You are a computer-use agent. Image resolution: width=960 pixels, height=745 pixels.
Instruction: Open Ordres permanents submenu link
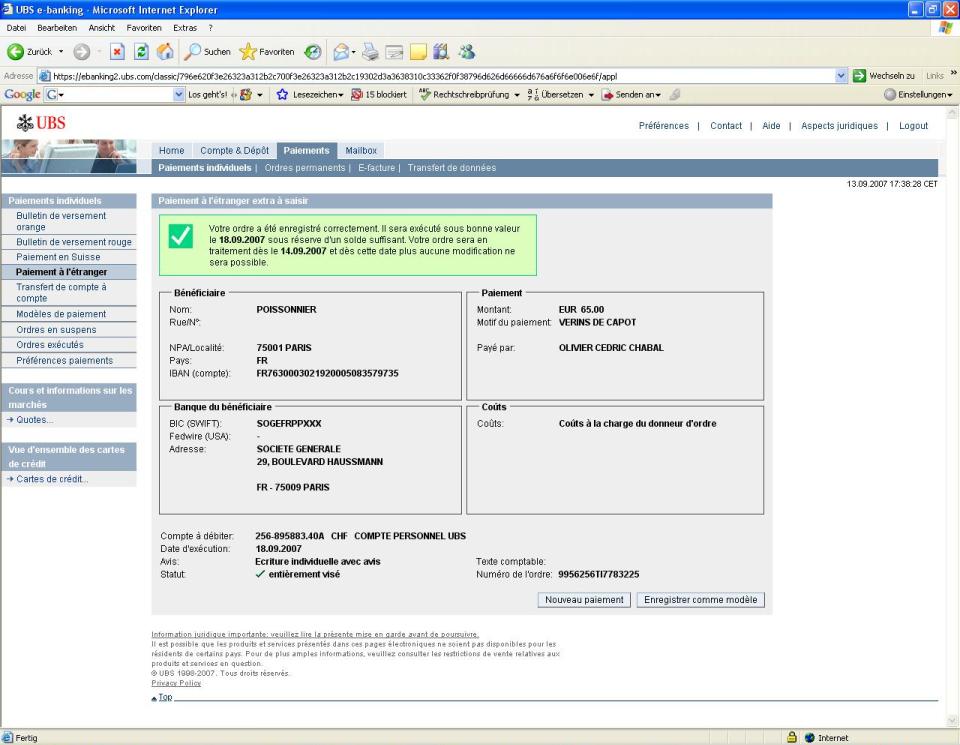click(x=304, y=168)
